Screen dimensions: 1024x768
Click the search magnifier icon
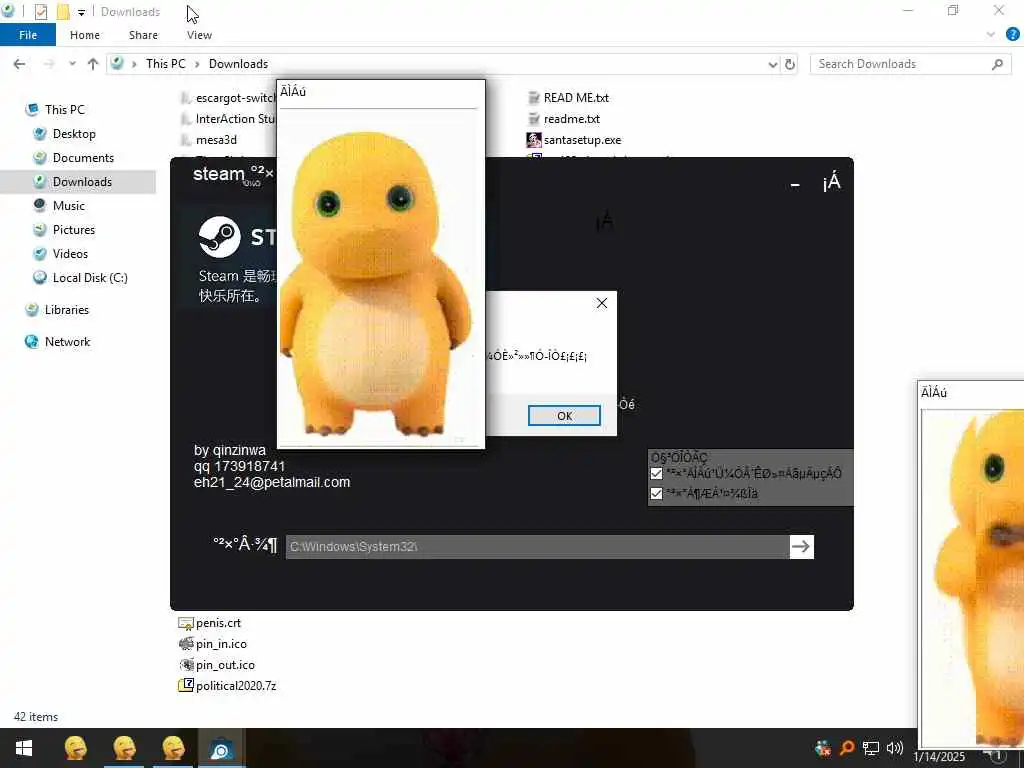coord(997,64)
